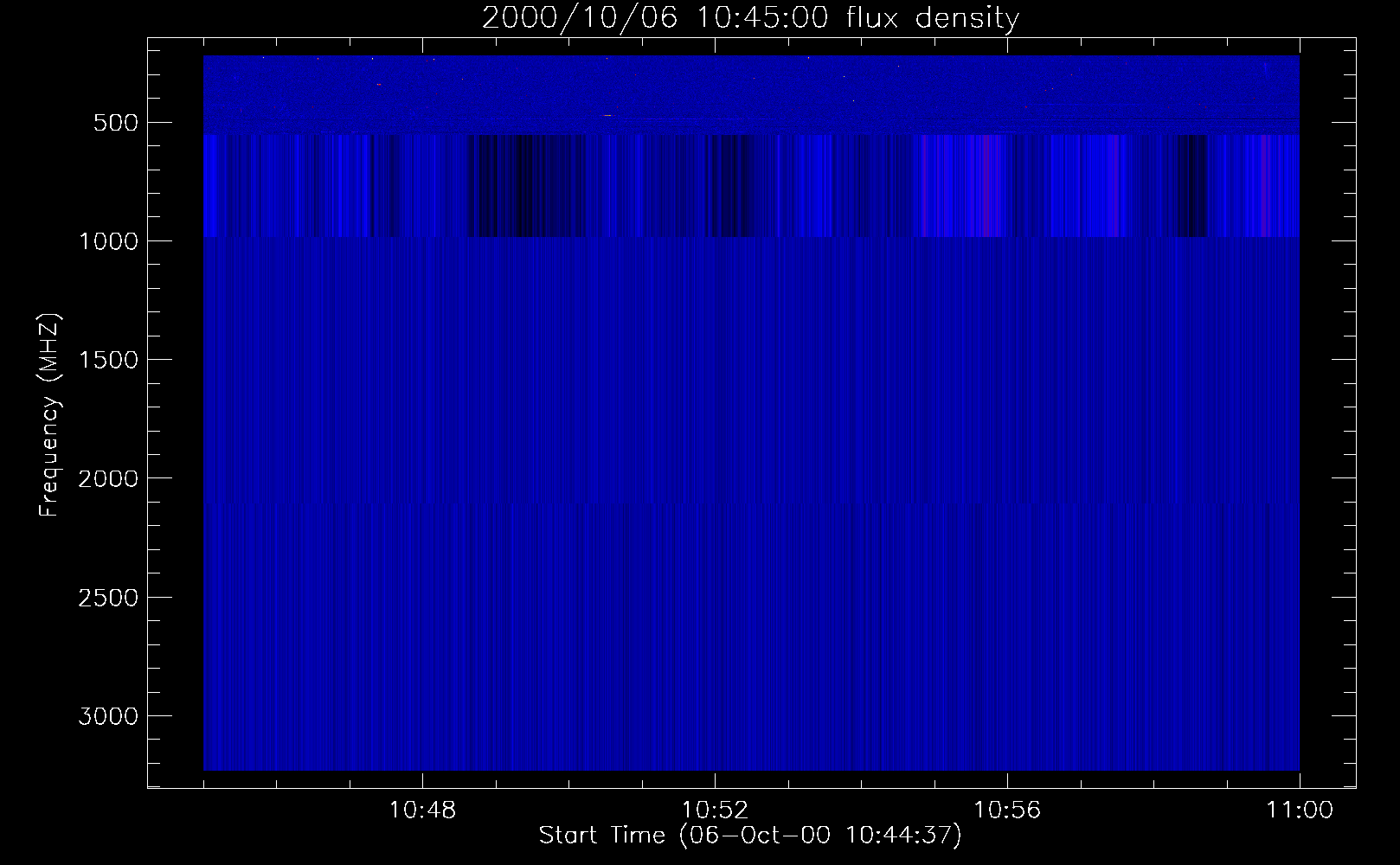Click the '10:52' time axis label

click(715, 811)
